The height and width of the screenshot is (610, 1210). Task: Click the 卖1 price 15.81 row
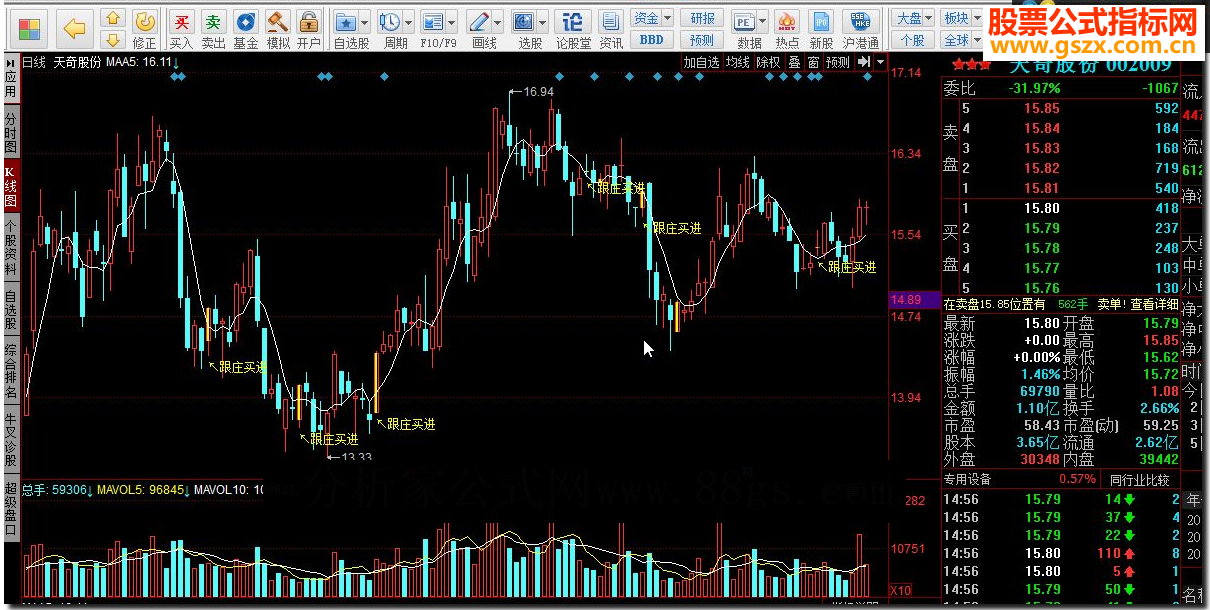[1061, 188]
